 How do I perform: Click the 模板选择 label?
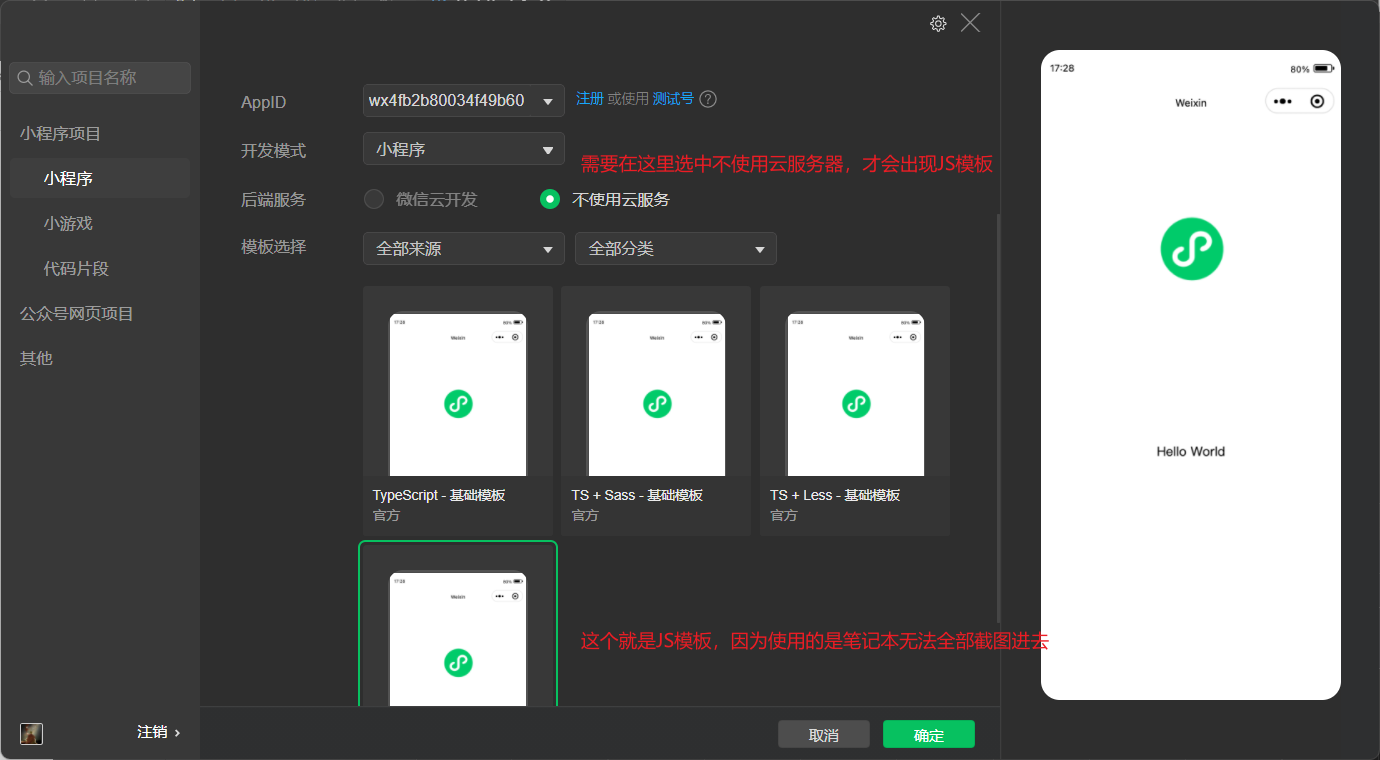273,246
